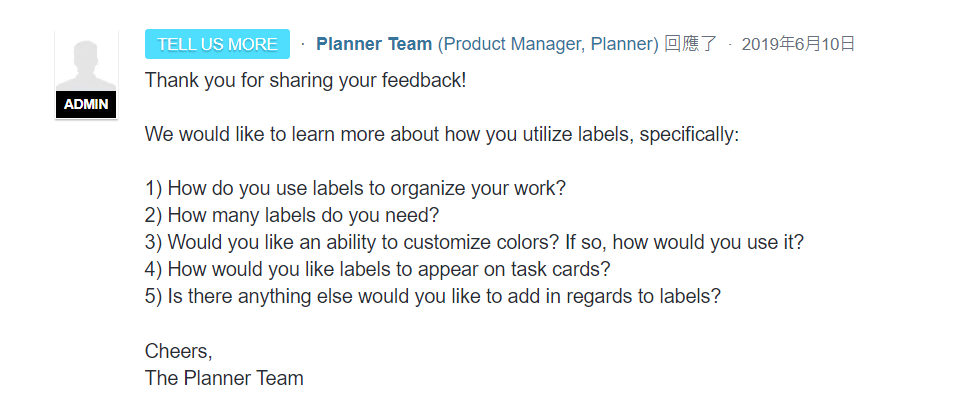Click the separator dot before Planner Team

[303, 45]
